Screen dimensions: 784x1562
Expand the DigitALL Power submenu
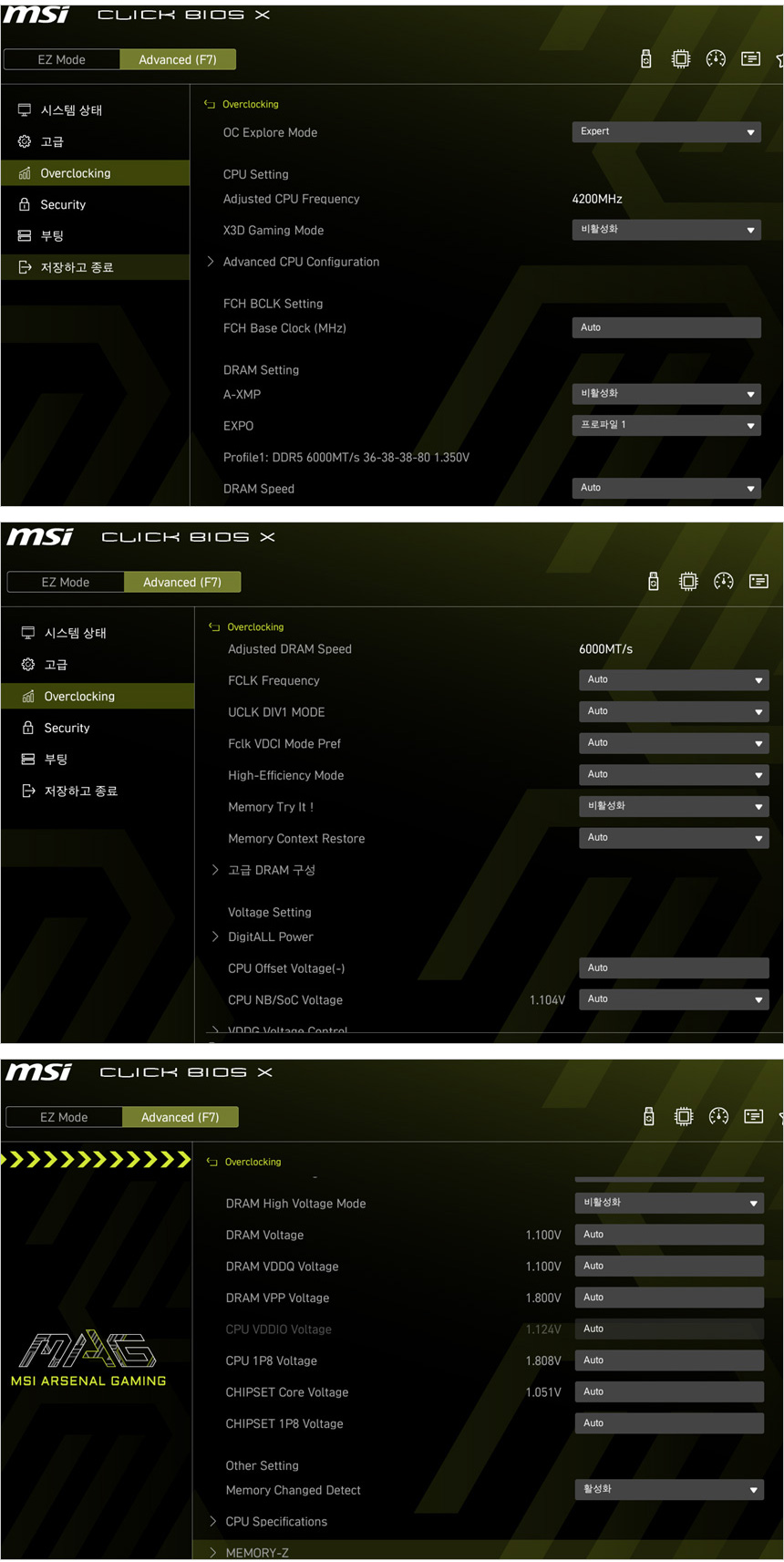pyautogui.click(x=270, y=936)
